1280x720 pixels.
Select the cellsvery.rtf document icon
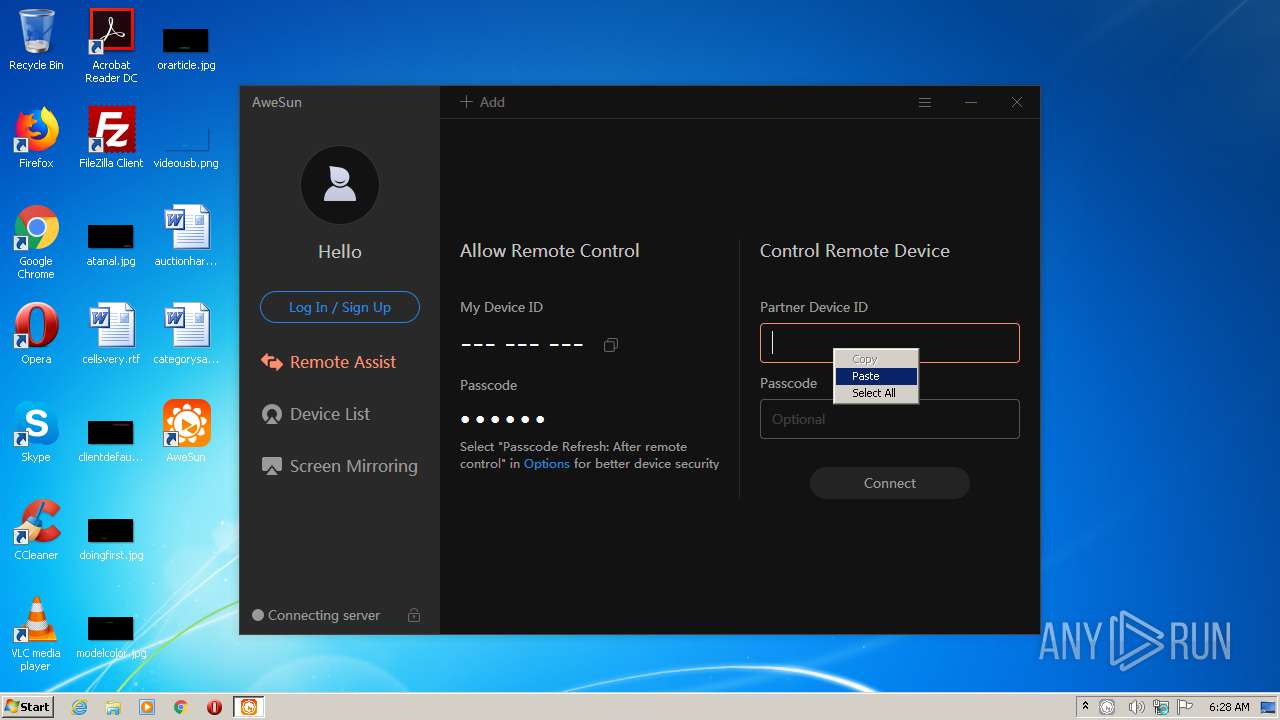111,333
